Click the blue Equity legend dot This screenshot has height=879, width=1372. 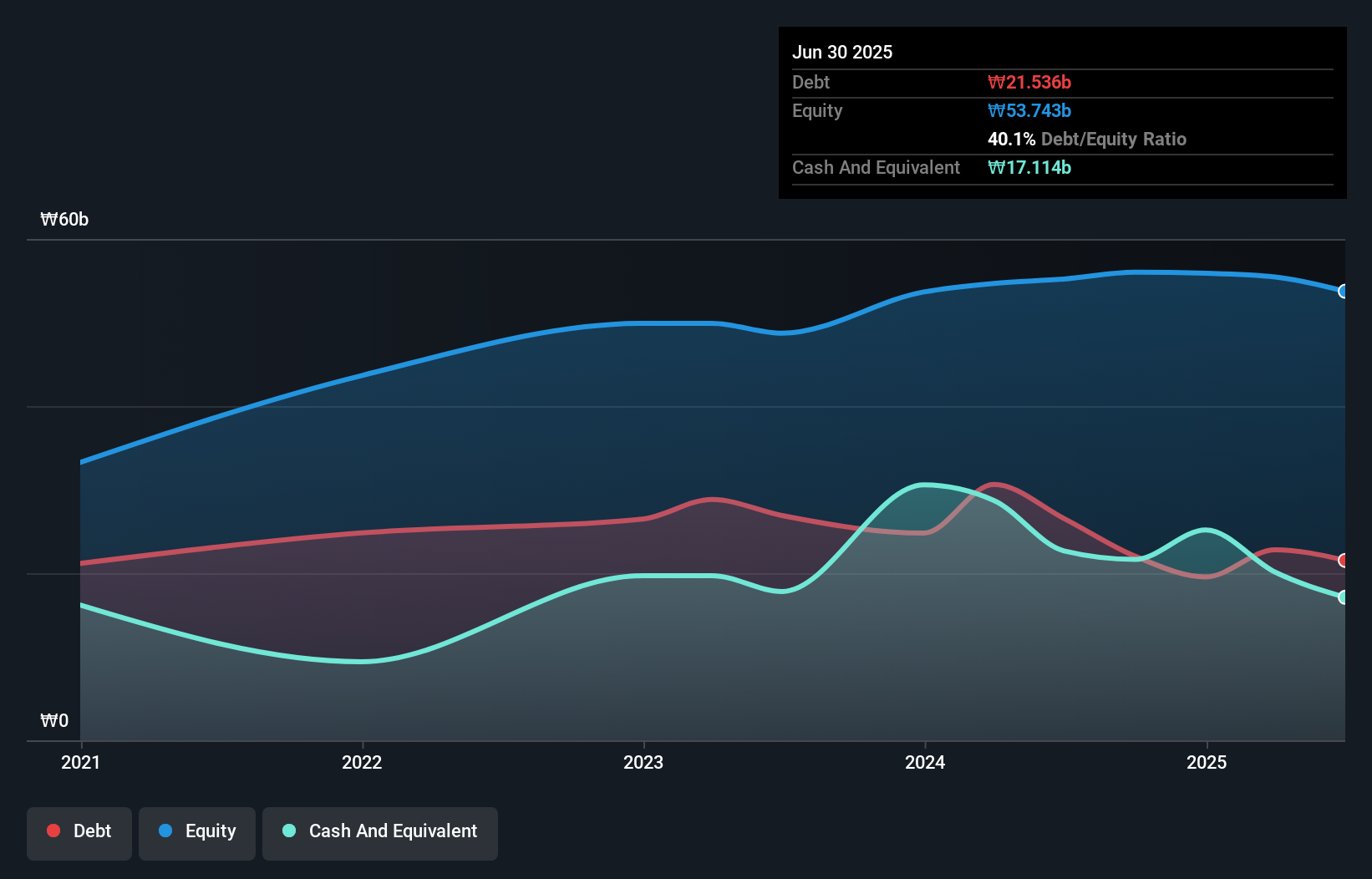click(165, 831)
